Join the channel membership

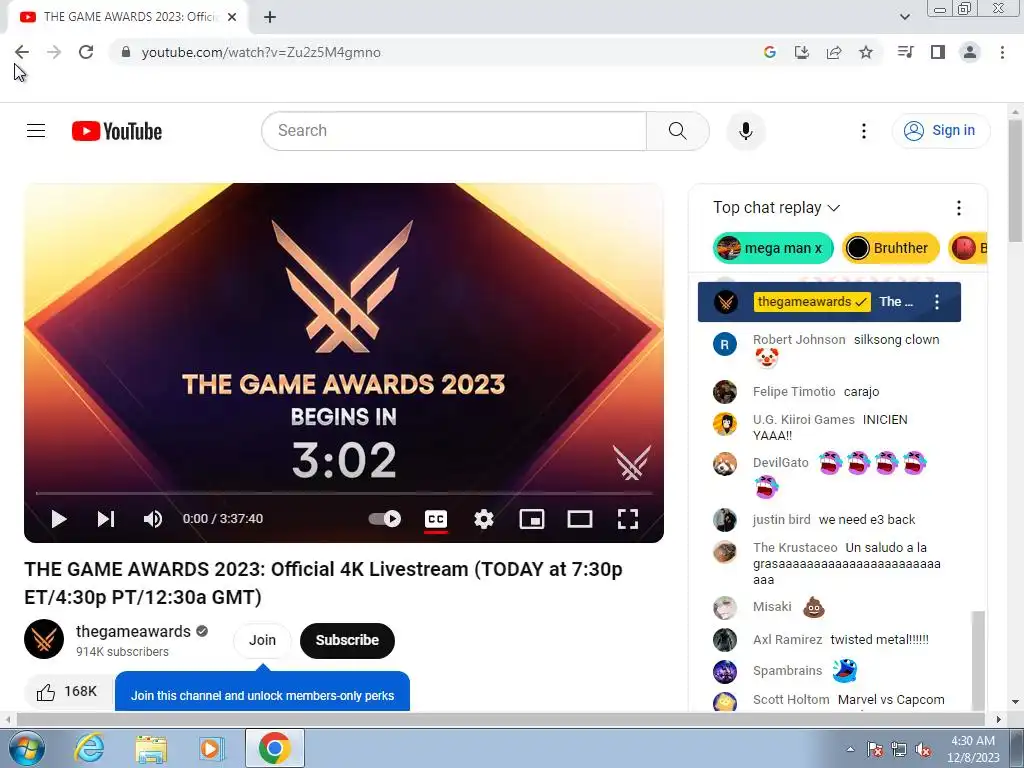[263, 640]
